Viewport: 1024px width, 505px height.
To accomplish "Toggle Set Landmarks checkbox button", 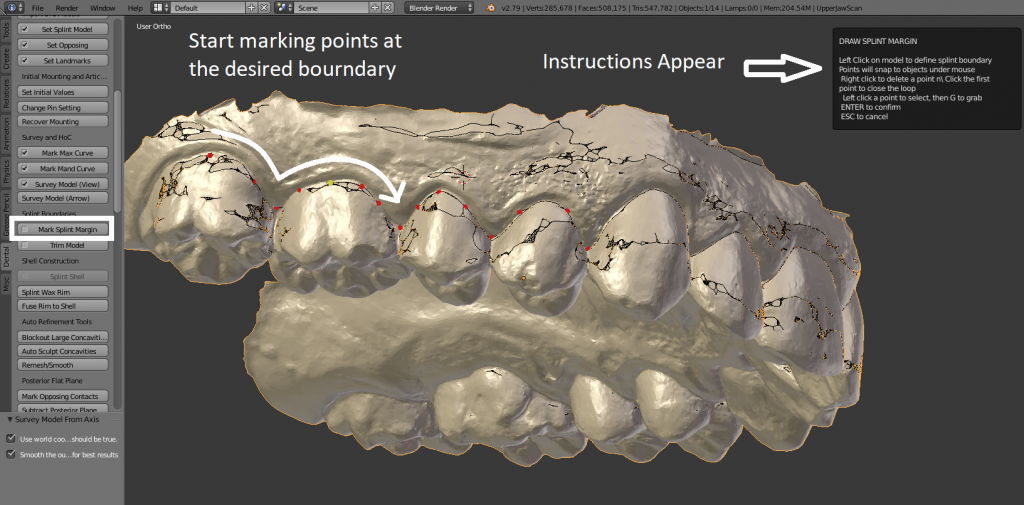I will [x=63, y=61].
